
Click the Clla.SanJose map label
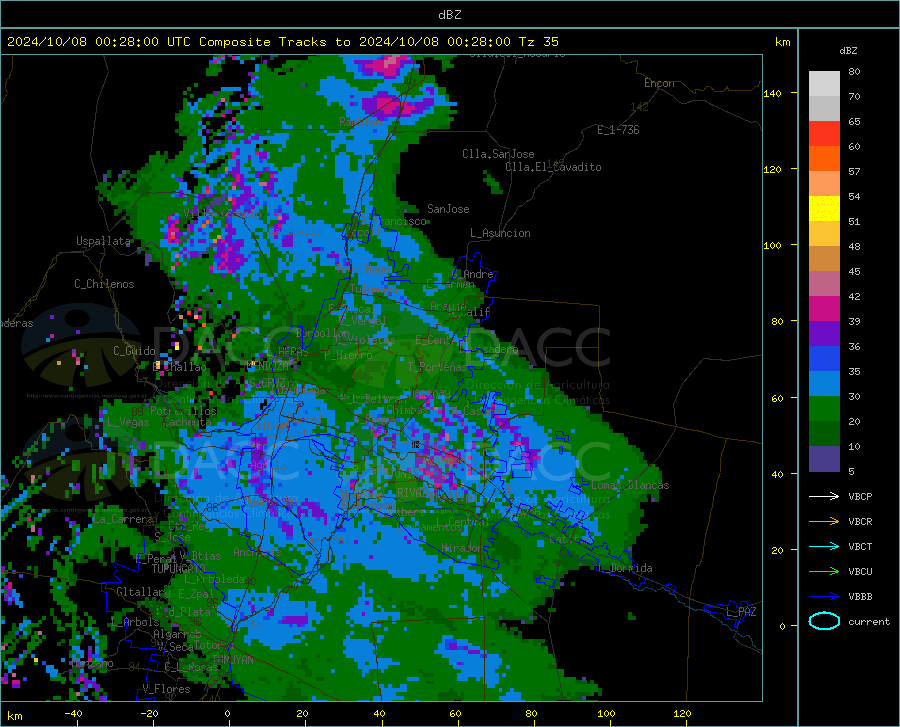pos(498,154)
